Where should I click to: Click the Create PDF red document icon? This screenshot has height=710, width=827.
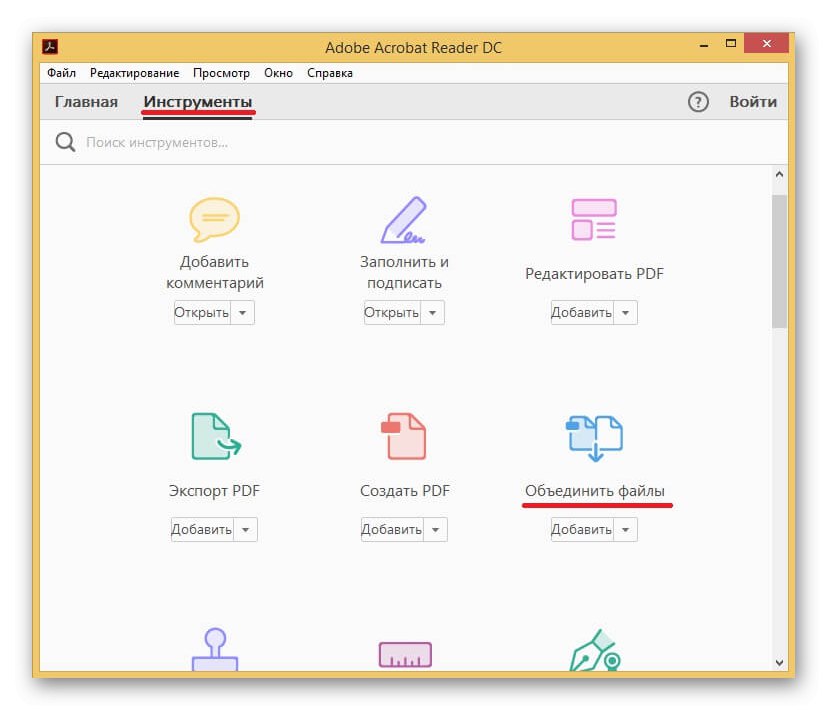(403, 436)
